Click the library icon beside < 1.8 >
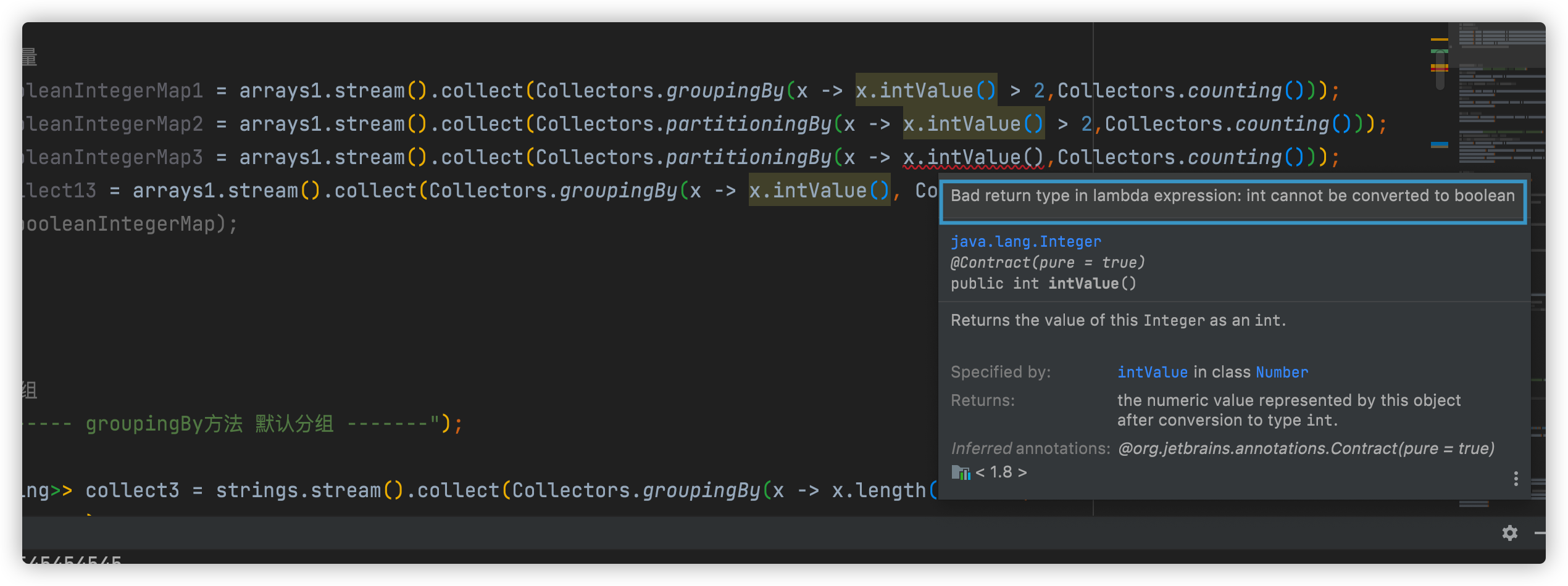This screenshot has width=1568, height=586. [x=961, y=473]
